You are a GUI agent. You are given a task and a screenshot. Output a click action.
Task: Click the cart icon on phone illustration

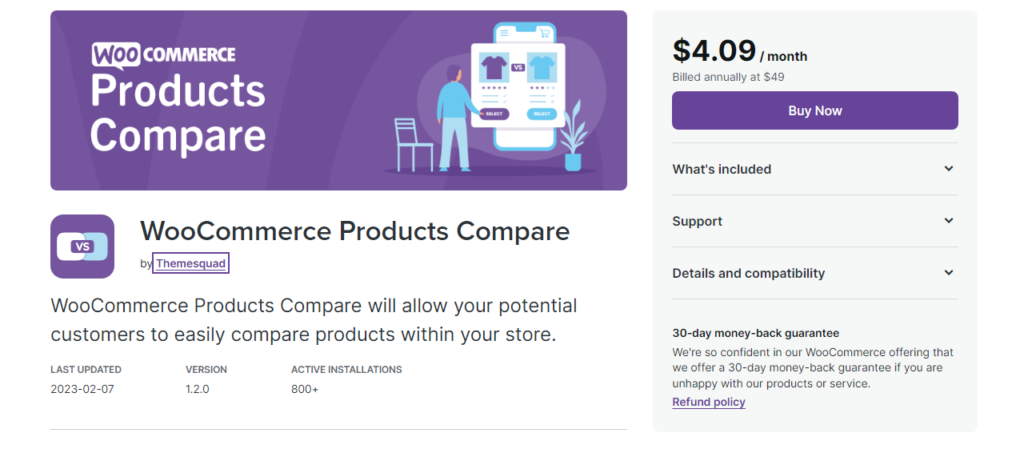pos(544,32)
